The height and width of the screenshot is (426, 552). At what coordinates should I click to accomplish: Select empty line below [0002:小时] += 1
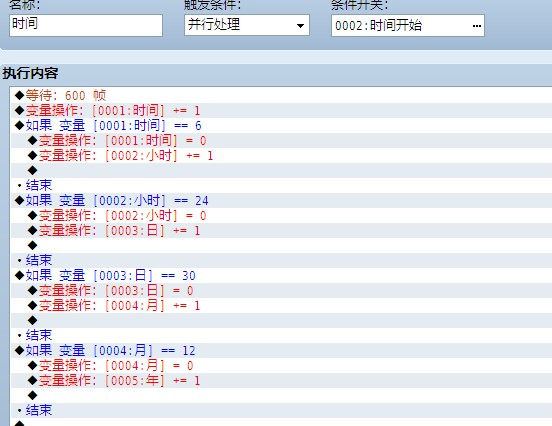(282, 170)
